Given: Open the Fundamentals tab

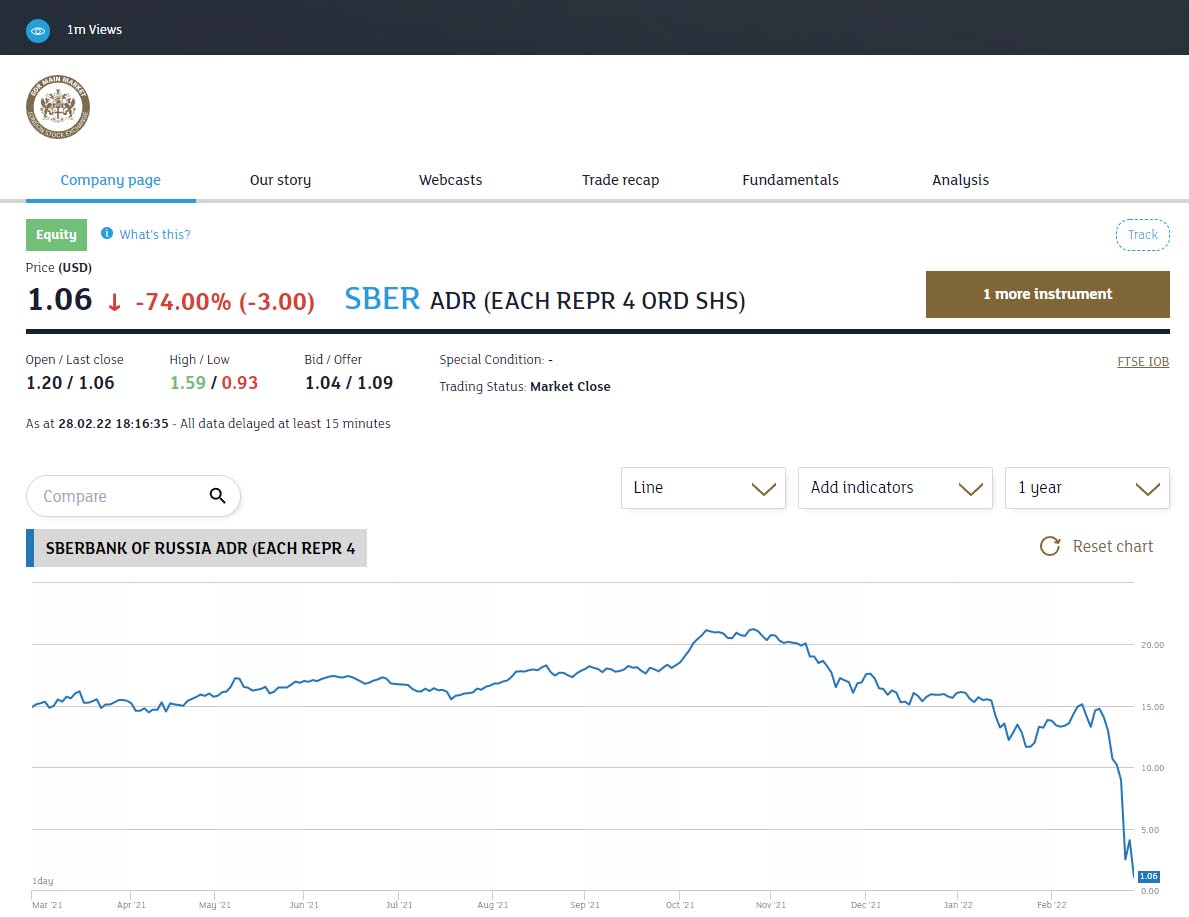Looking at the screenshot, I should [x=790, y=180].
